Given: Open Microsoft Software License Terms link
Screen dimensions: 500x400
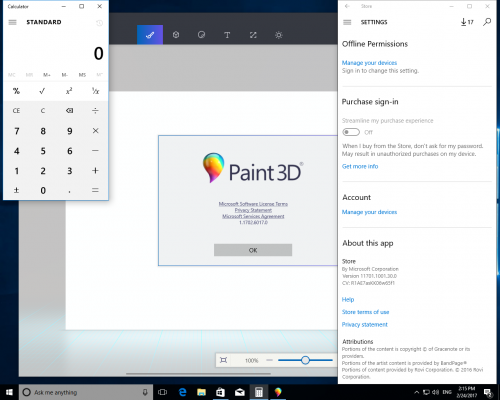Looking at the screenshot, I should [x=253, y=204].
